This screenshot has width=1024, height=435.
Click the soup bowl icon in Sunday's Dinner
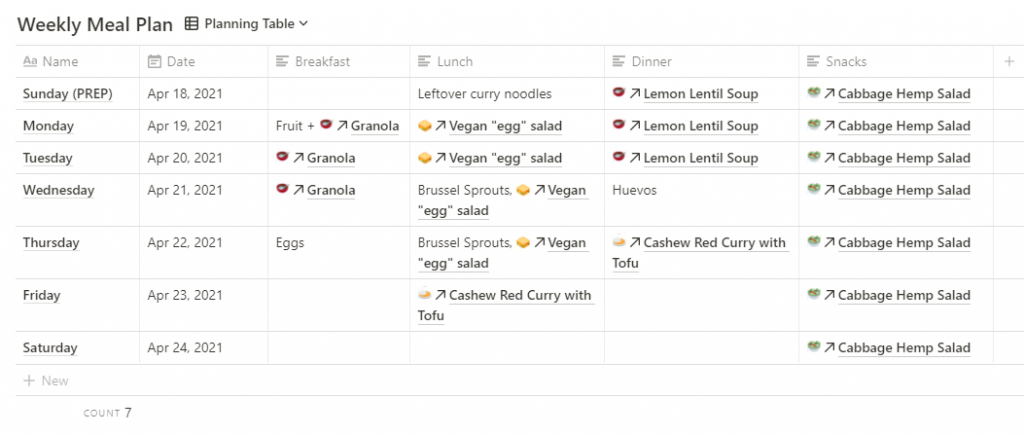[619, 93]
